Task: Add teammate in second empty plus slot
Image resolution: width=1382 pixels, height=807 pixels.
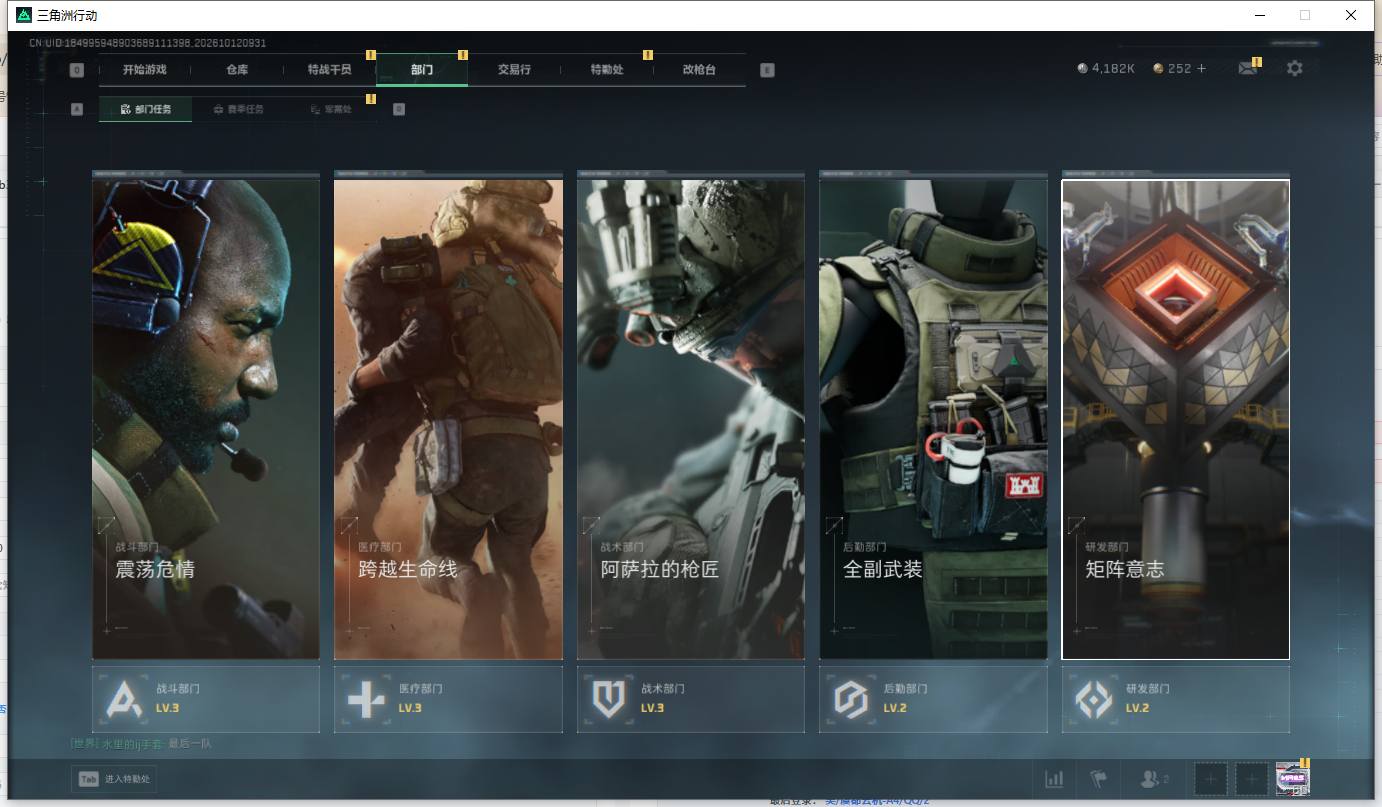Action: [1251, 779]
